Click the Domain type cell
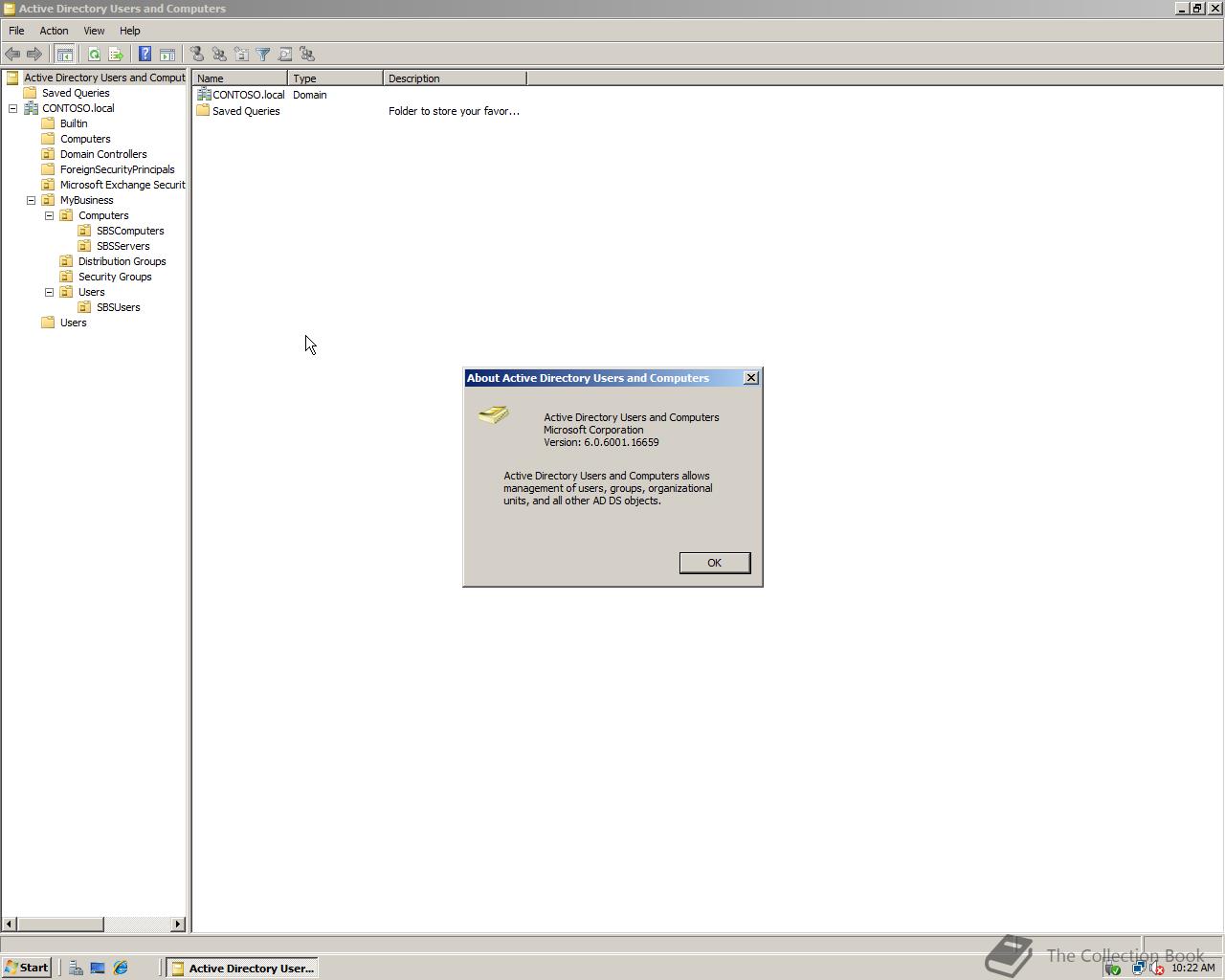Viewport: 1225px width, 980px height. 310,95
